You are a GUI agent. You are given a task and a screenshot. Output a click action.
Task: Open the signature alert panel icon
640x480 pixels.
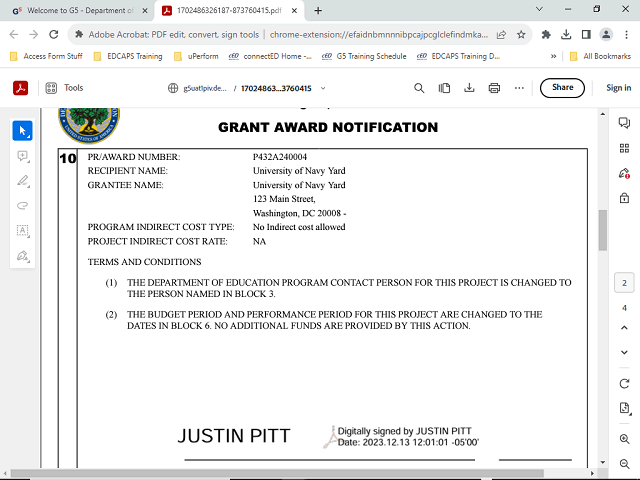coord(624,173)
